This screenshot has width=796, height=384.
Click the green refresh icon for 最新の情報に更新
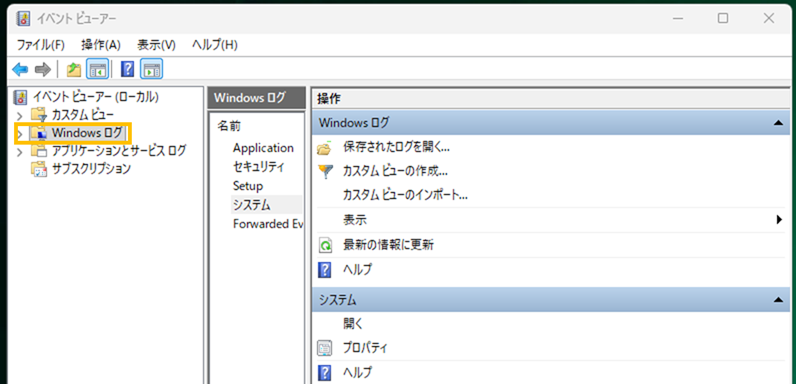point(324,246)
